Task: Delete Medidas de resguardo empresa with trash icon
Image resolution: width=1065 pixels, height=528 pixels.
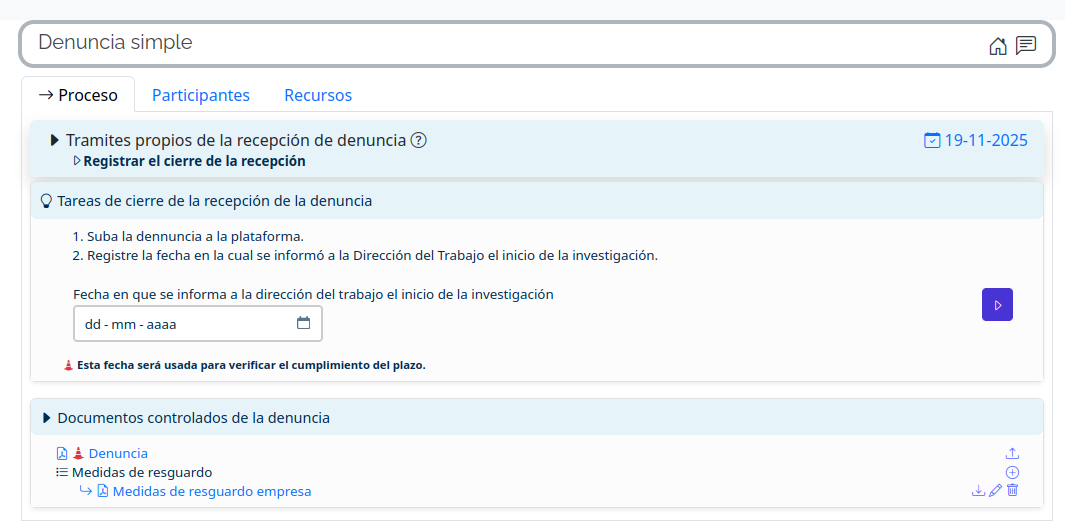Action: coord(1012,491)
